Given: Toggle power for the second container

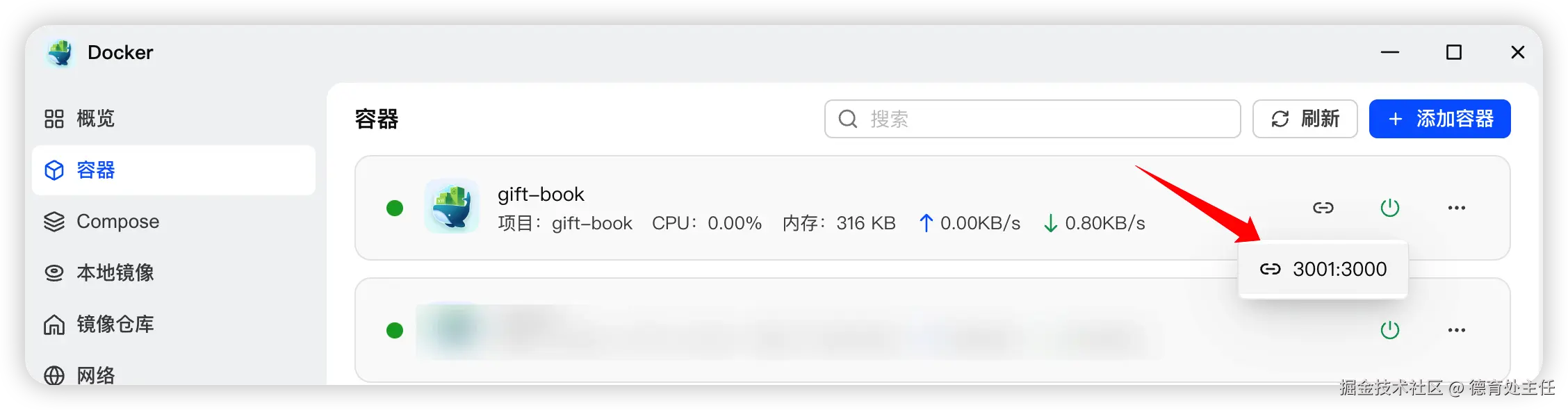Looking at the screenshot, I should coord(1389,330).
